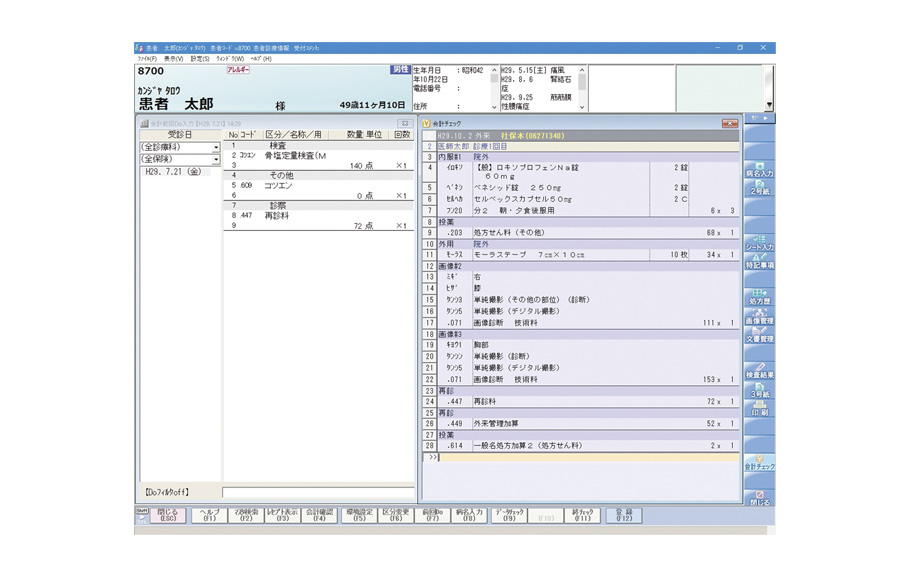
Task: Close the 会計チェック panel with red X
Action: 729,122
